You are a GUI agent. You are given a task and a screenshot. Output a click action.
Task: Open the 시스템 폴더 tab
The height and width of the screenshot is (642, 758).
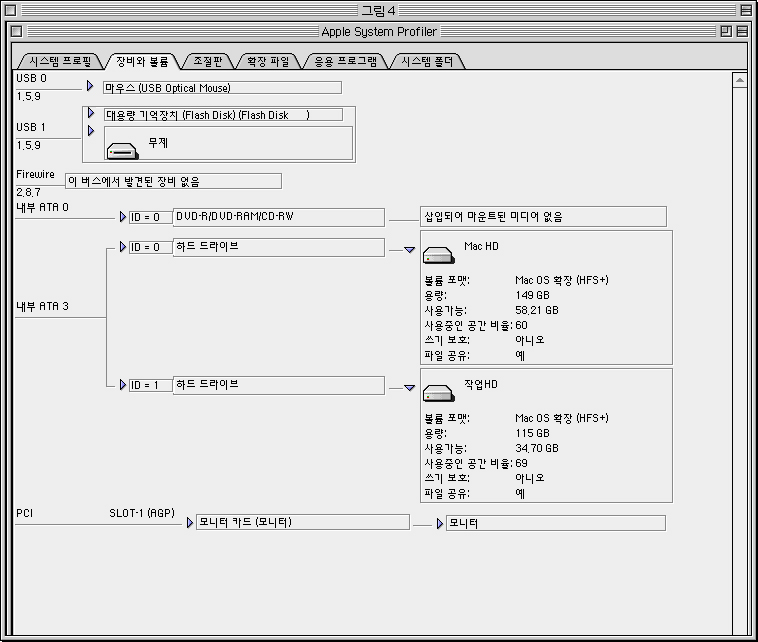point(426,61)
